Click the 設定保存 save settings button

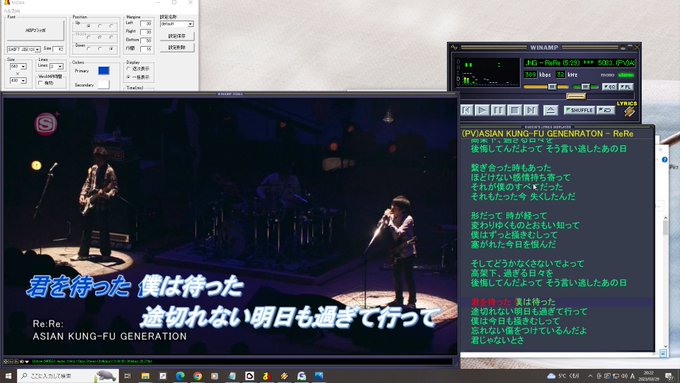177,36
